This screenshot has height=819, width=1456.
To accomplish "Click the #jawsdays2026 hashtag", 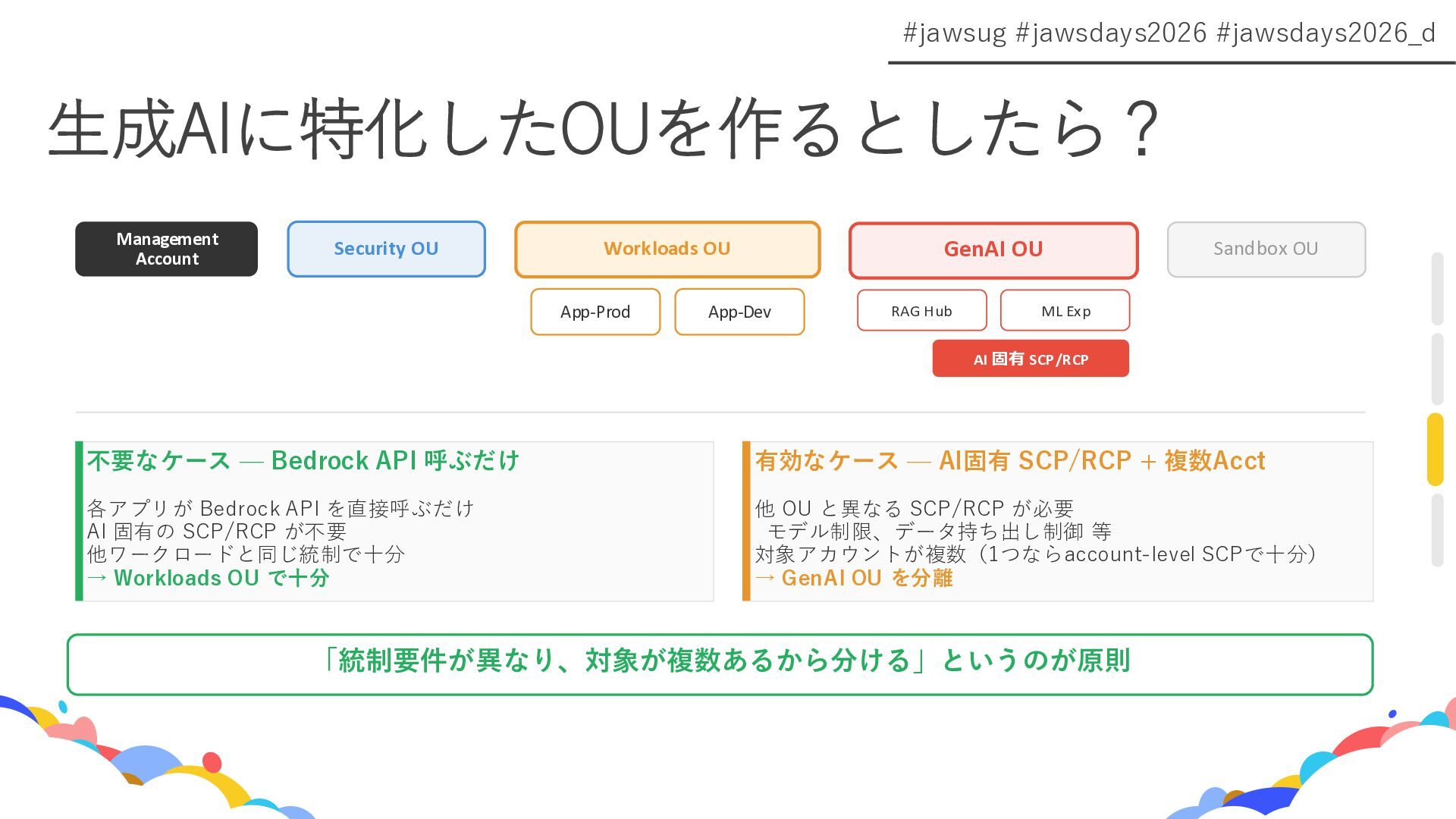I will click(x=1110, y=33).
